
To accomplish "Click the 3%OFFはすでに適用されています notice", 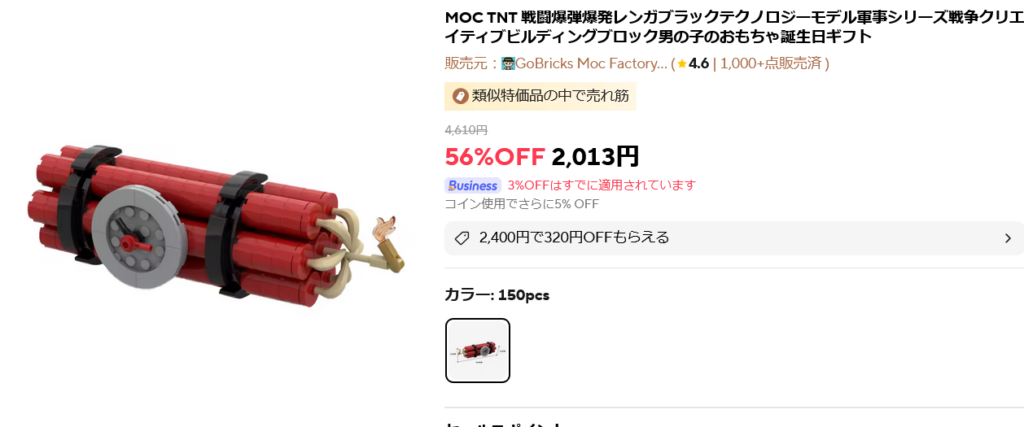I will [601, 185].
